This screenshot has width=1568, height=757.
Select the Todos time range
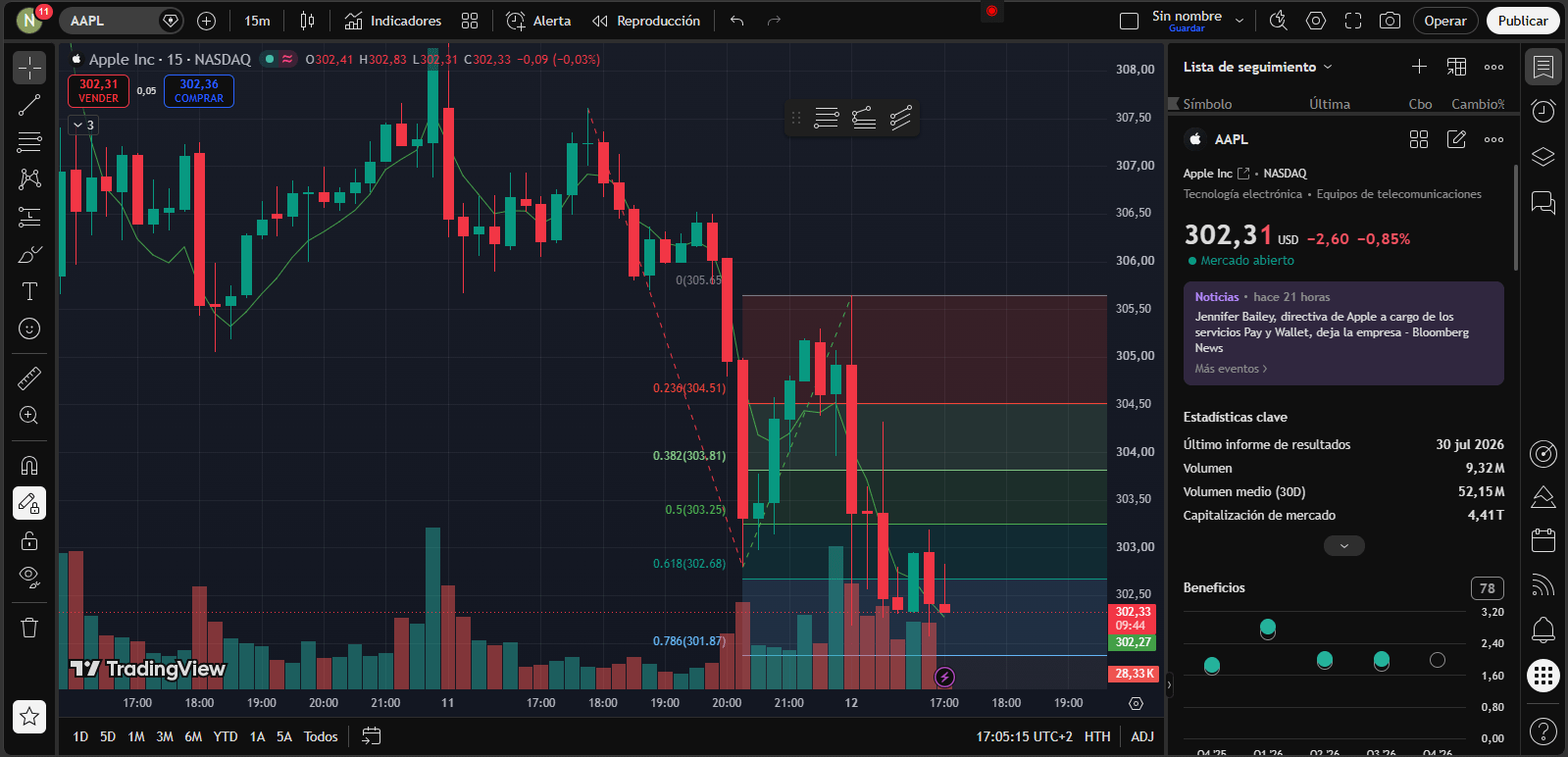coord(321,736)
